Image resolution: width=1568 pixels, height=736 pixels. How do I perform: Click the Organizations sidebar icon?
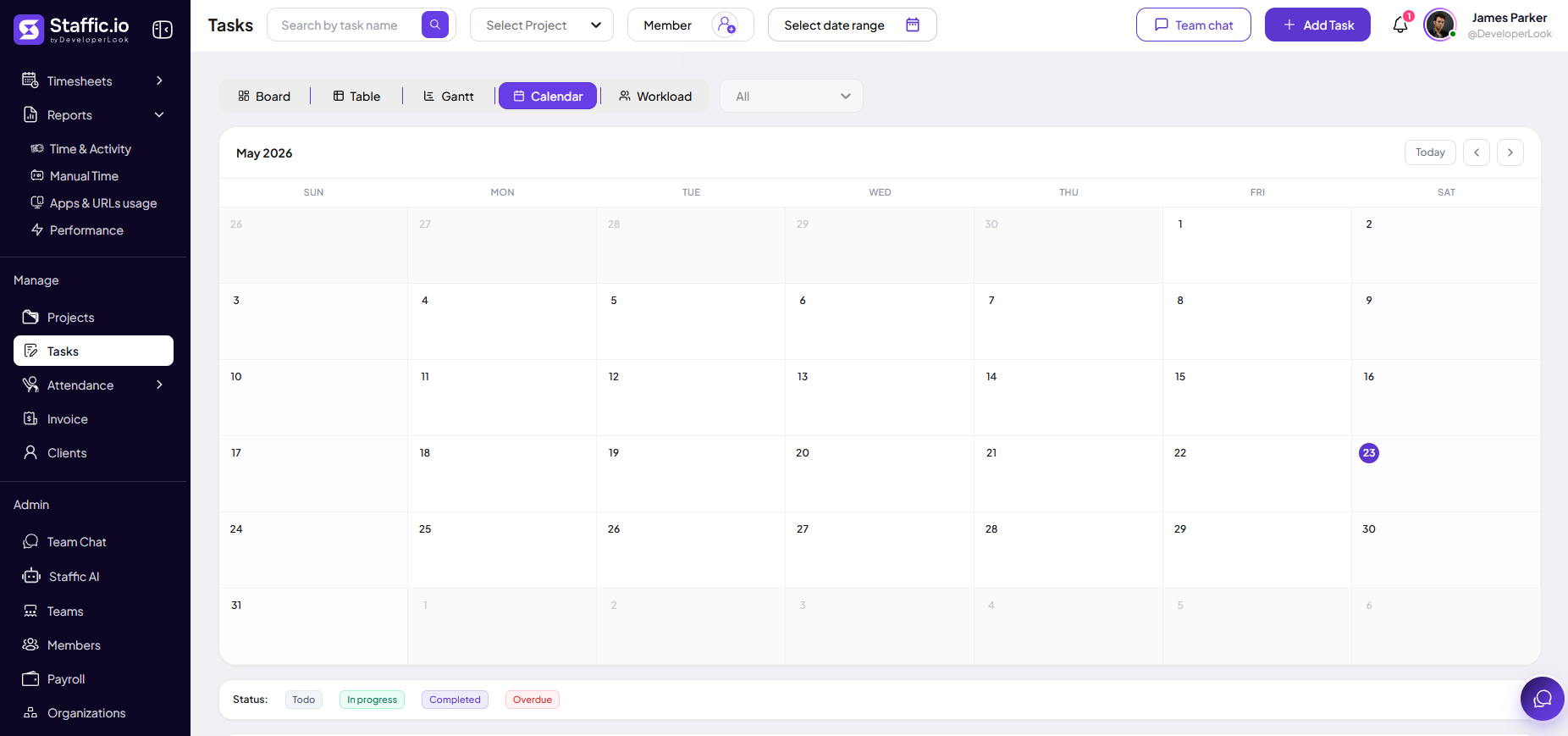(30, 712)
